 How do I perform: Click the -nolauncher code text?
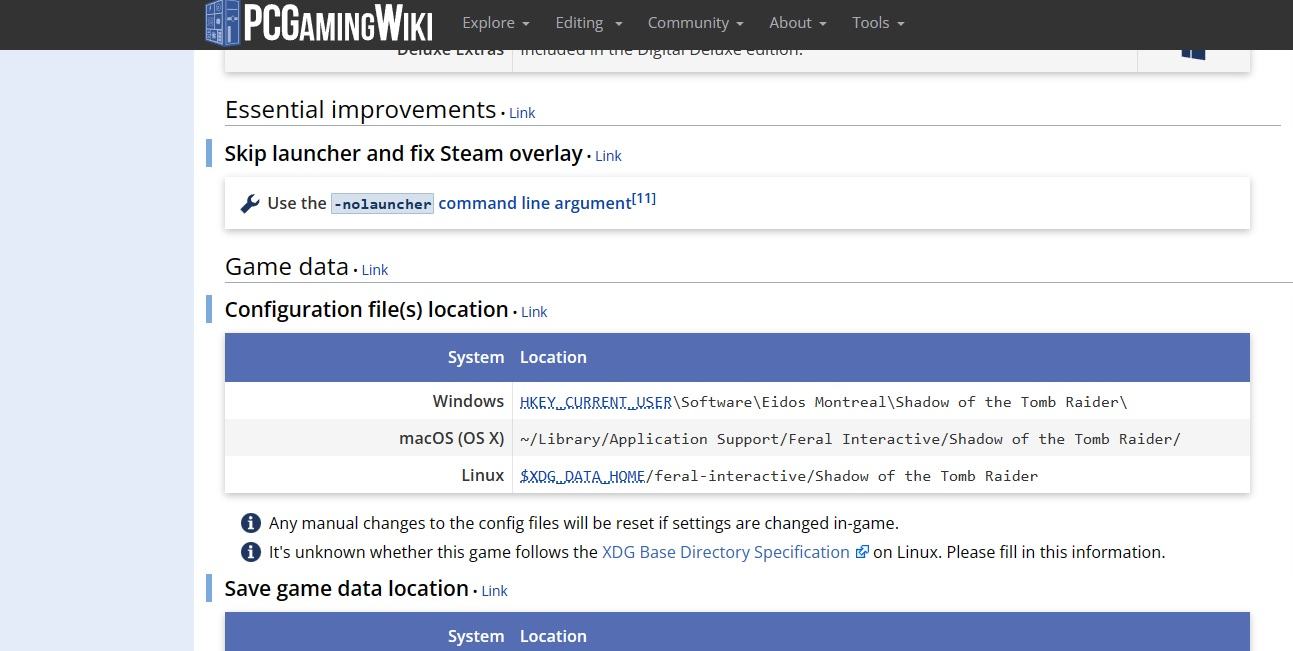(x=382, y=204)
